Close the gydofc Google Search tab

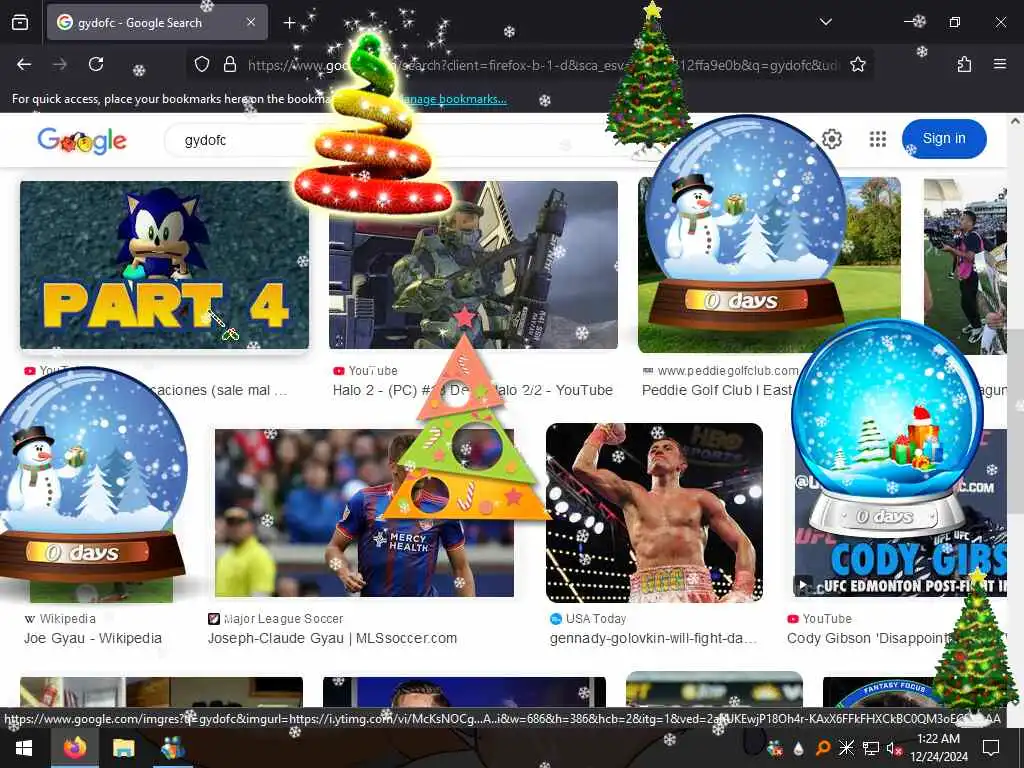point(251,22)
